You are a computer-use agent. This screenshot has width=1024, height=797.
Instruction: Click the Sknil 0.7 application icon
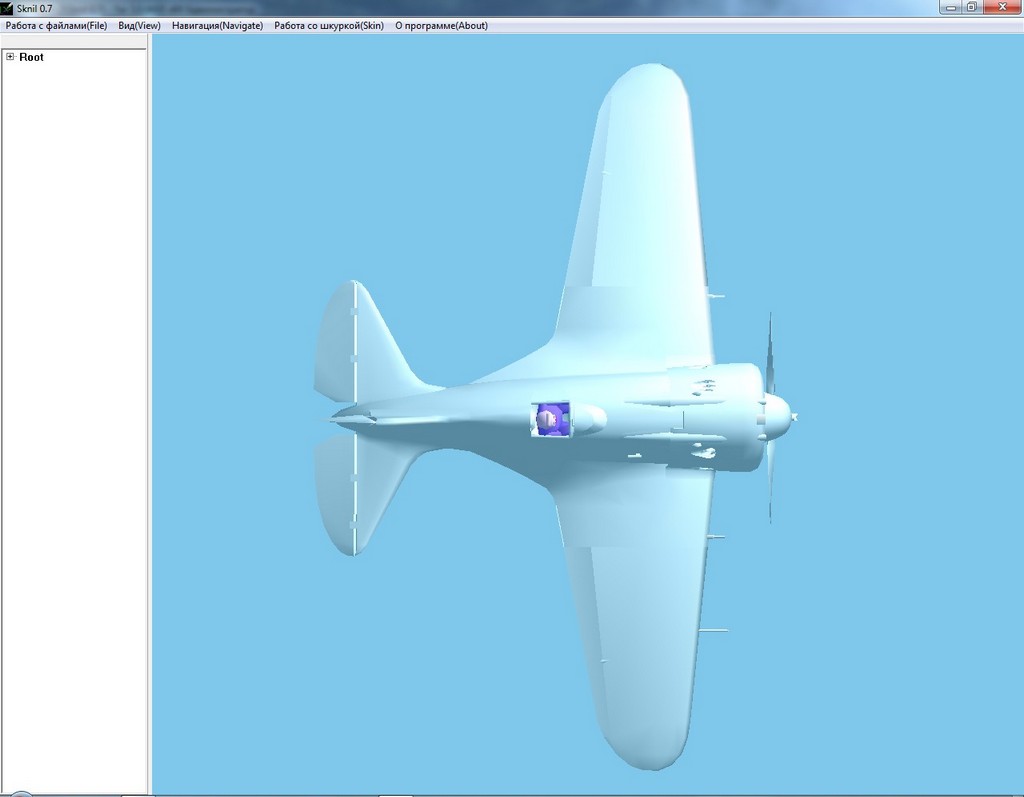pyautogui.click(x=7, y=8)
